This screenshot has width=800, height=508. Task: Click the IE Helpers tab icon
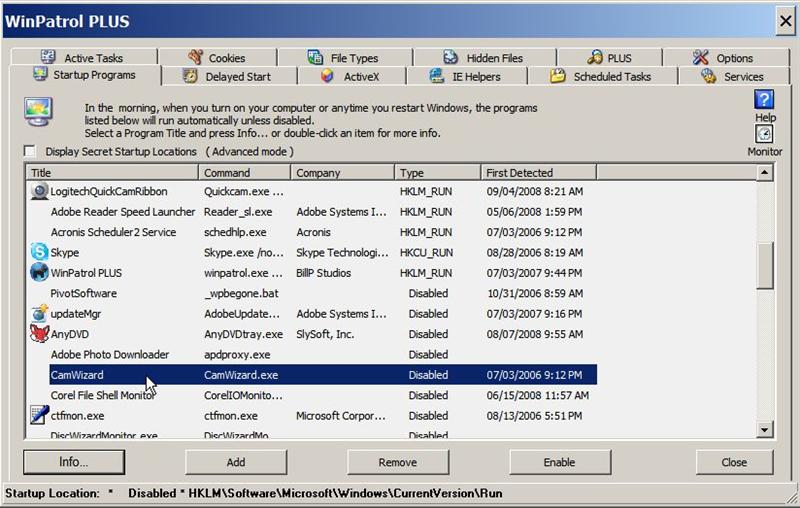click(x=437, y=76)
